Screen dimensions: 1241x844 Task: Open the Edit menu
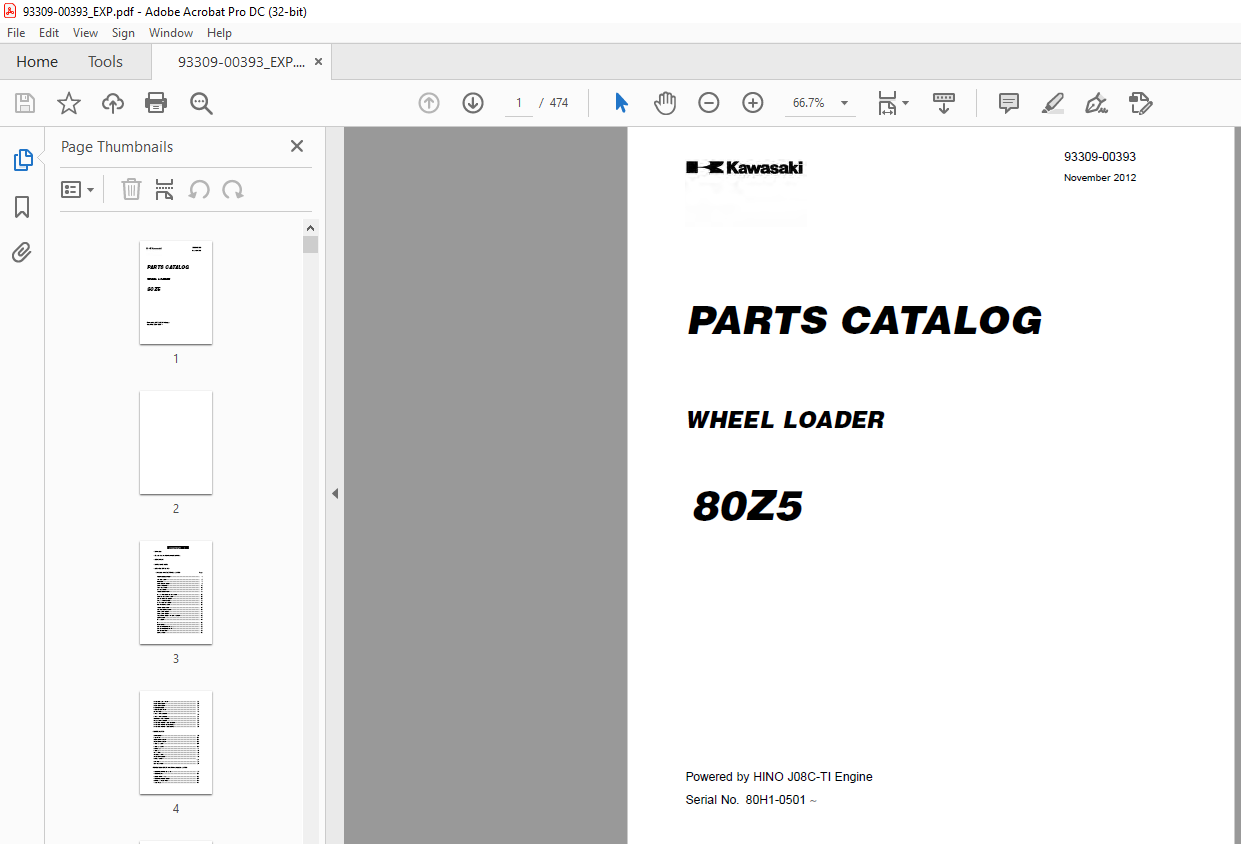coord(49,33)
